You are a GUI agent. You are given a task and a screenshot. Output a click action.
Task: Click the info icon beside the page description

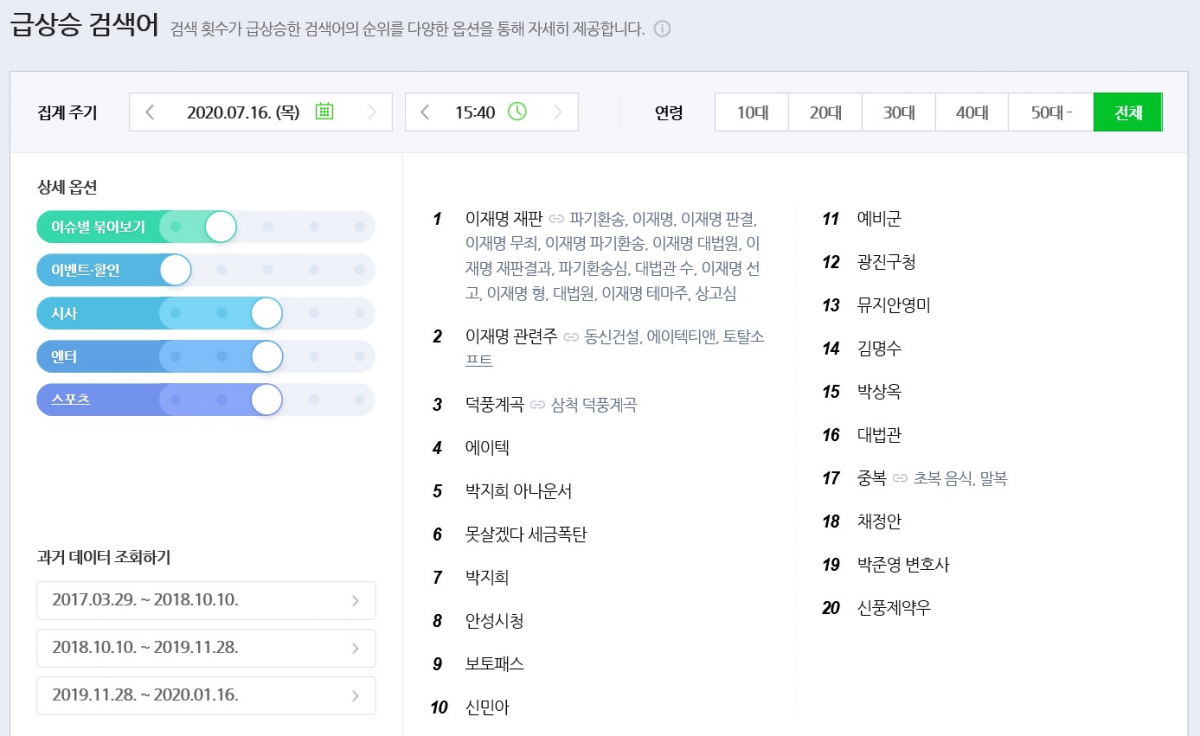click(x=661, y=30)
